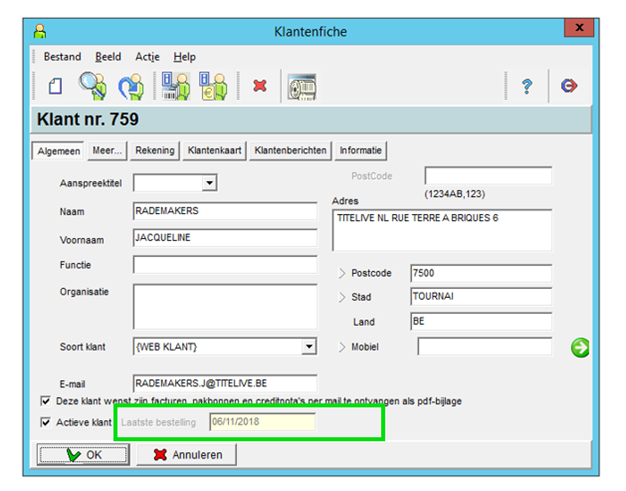Image resolution: width=626 pixels, height=491 pixels.
Task: Open the customer barcode purchases icon
Action: [176, 86]
